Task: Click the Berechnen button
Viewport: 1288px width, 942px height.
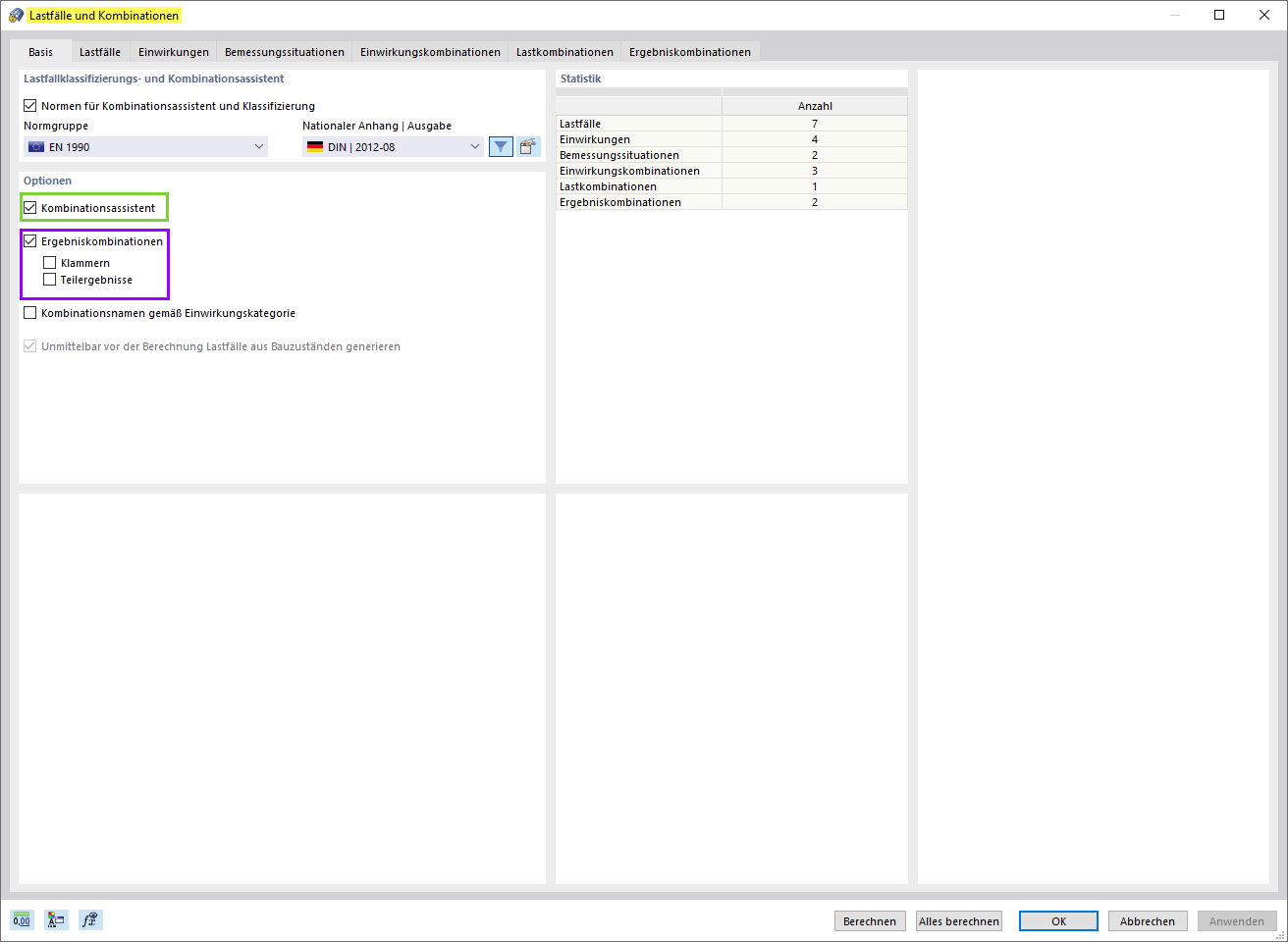Action: click(x=870, y=920)
